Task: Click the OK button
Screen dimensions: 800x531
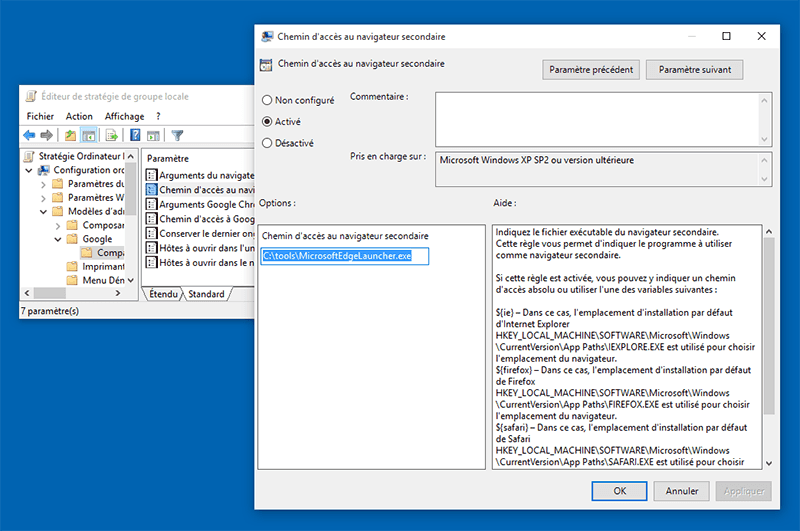Action: pos(619,491)
